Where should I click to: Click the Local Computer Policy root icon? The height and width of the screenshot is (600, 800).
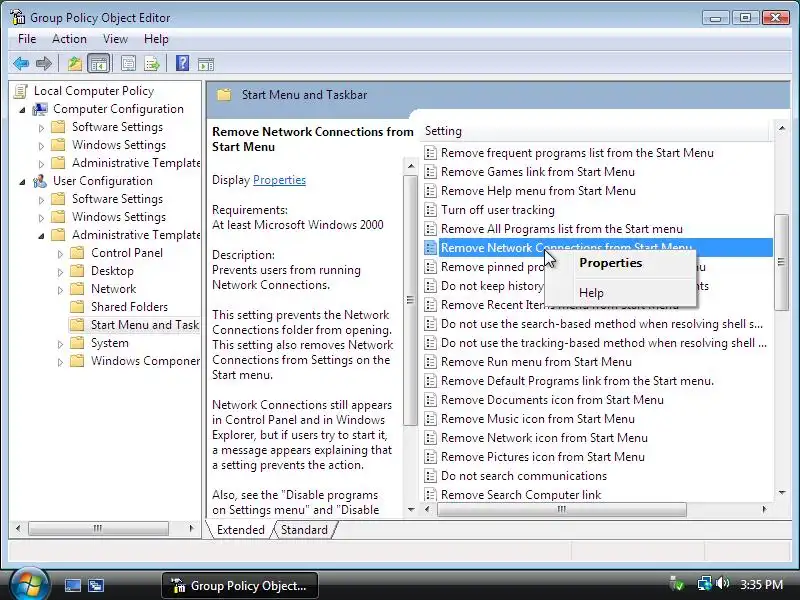pos(21,91)
